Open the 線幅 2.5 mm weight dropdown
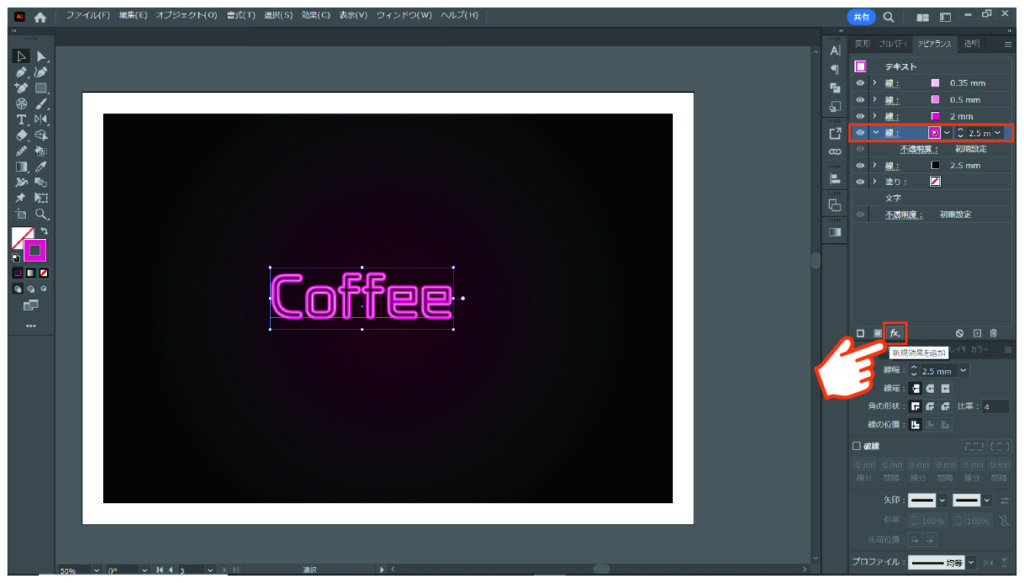Viewport: 1024px width, 583px height. 963,371
